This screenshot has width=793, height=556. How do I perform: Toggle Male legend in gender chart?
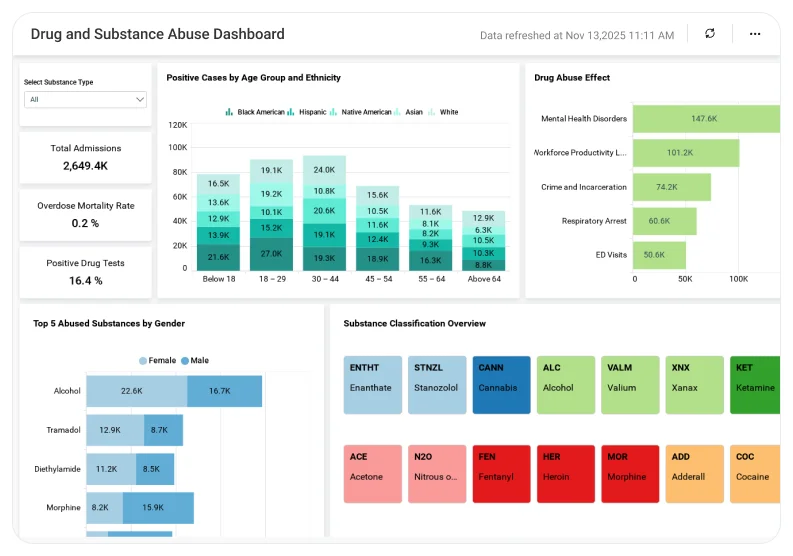point(195,361)
